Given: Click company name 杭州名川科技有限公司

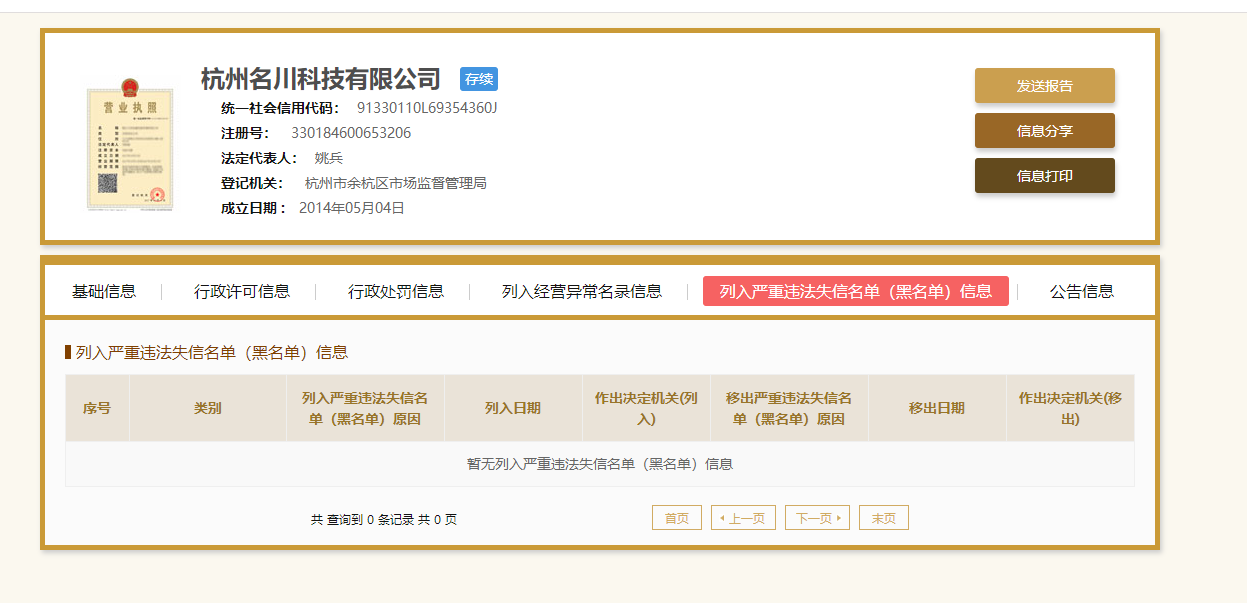Looking at the screenshot, I should coord(321,79).
